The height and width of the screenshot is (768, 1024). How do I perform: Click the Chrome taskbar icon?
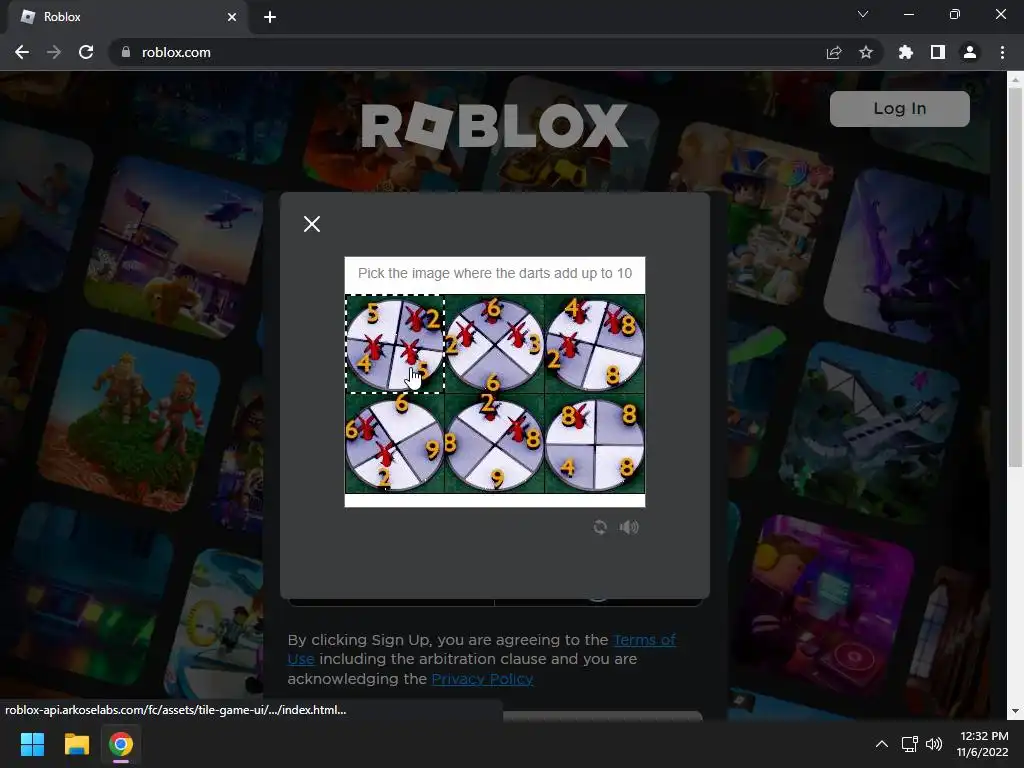coord(120,744)
